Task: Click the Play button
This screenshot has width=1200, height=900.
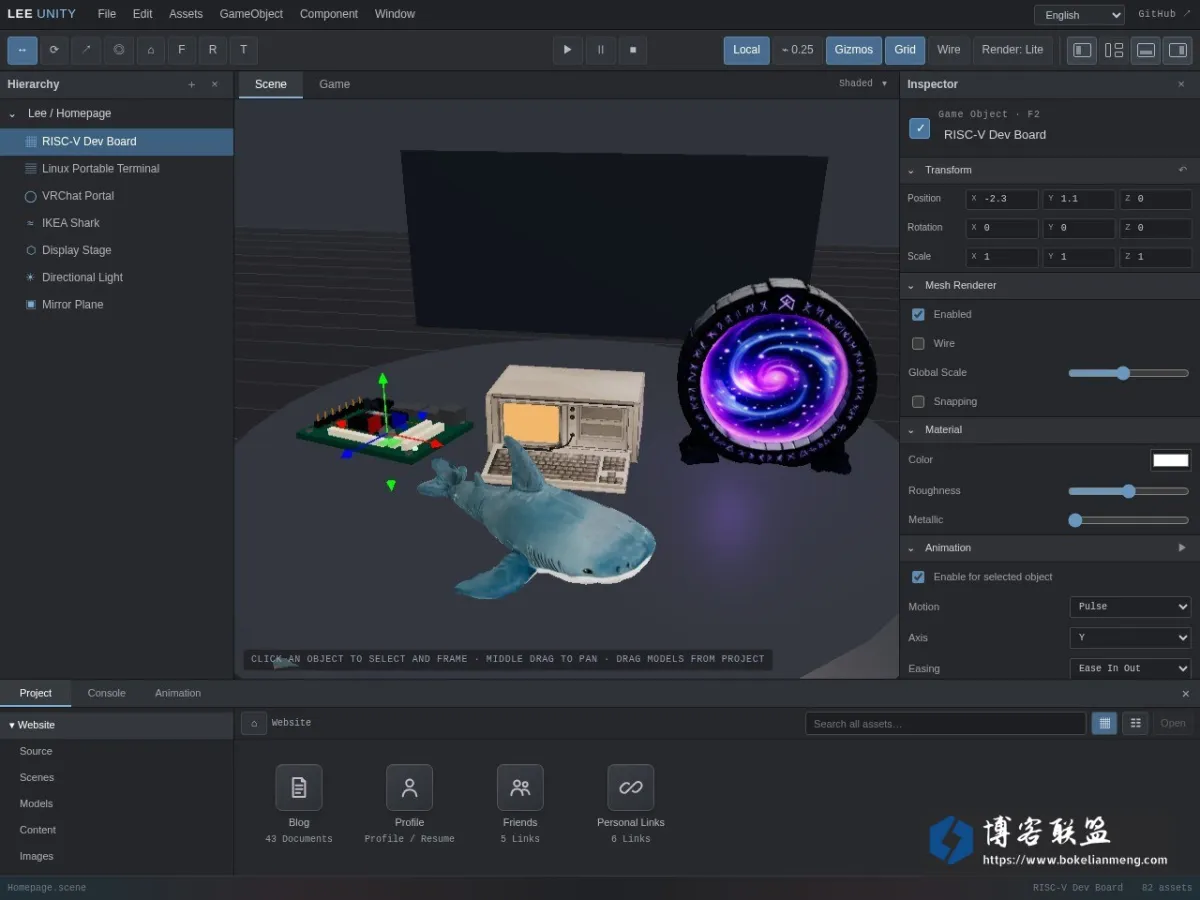Action: (567, 50)
